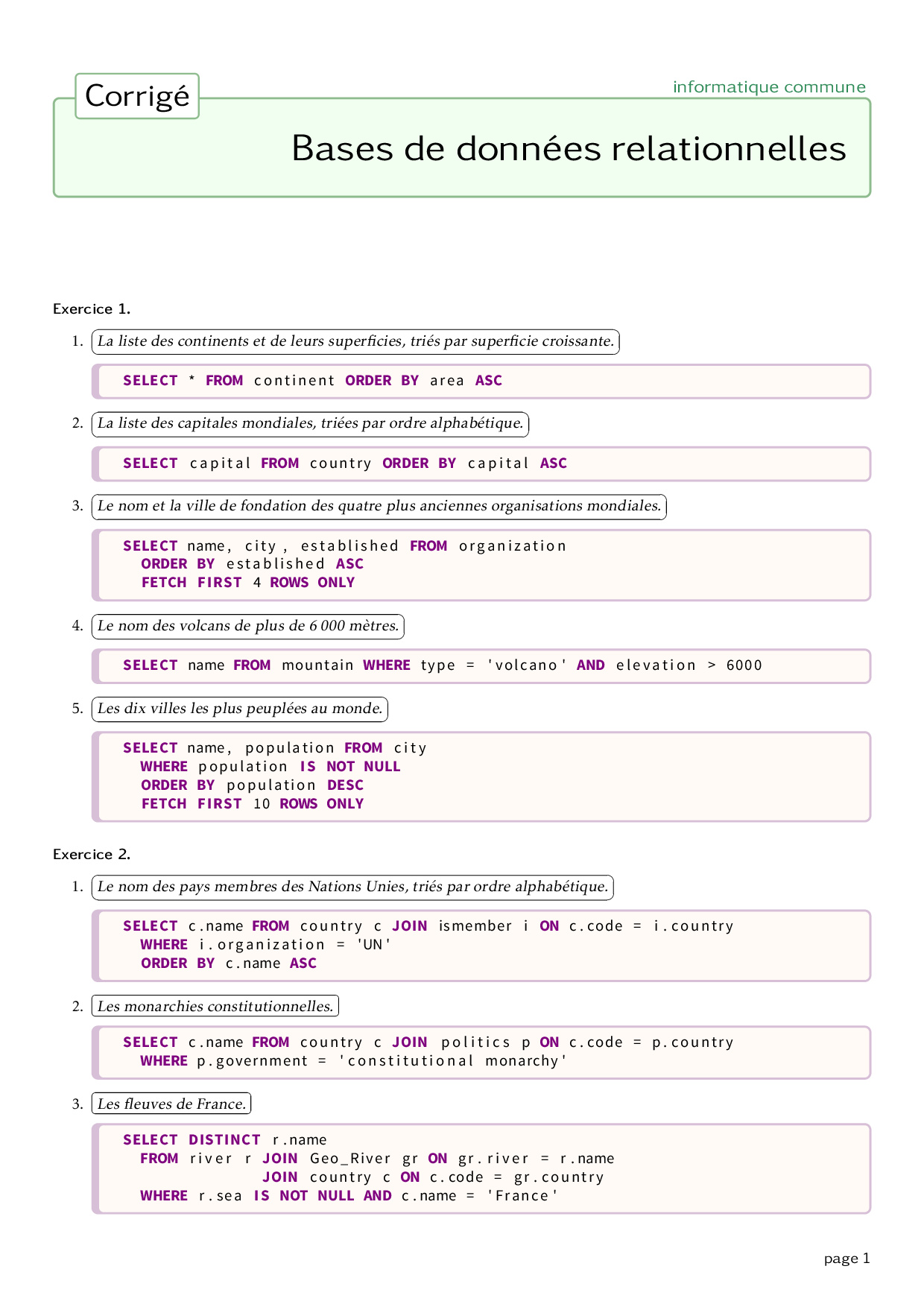The height and width of the screenshot is (1307, 924).
Task: Click the question about ten most populated cities
Action: 239,709
